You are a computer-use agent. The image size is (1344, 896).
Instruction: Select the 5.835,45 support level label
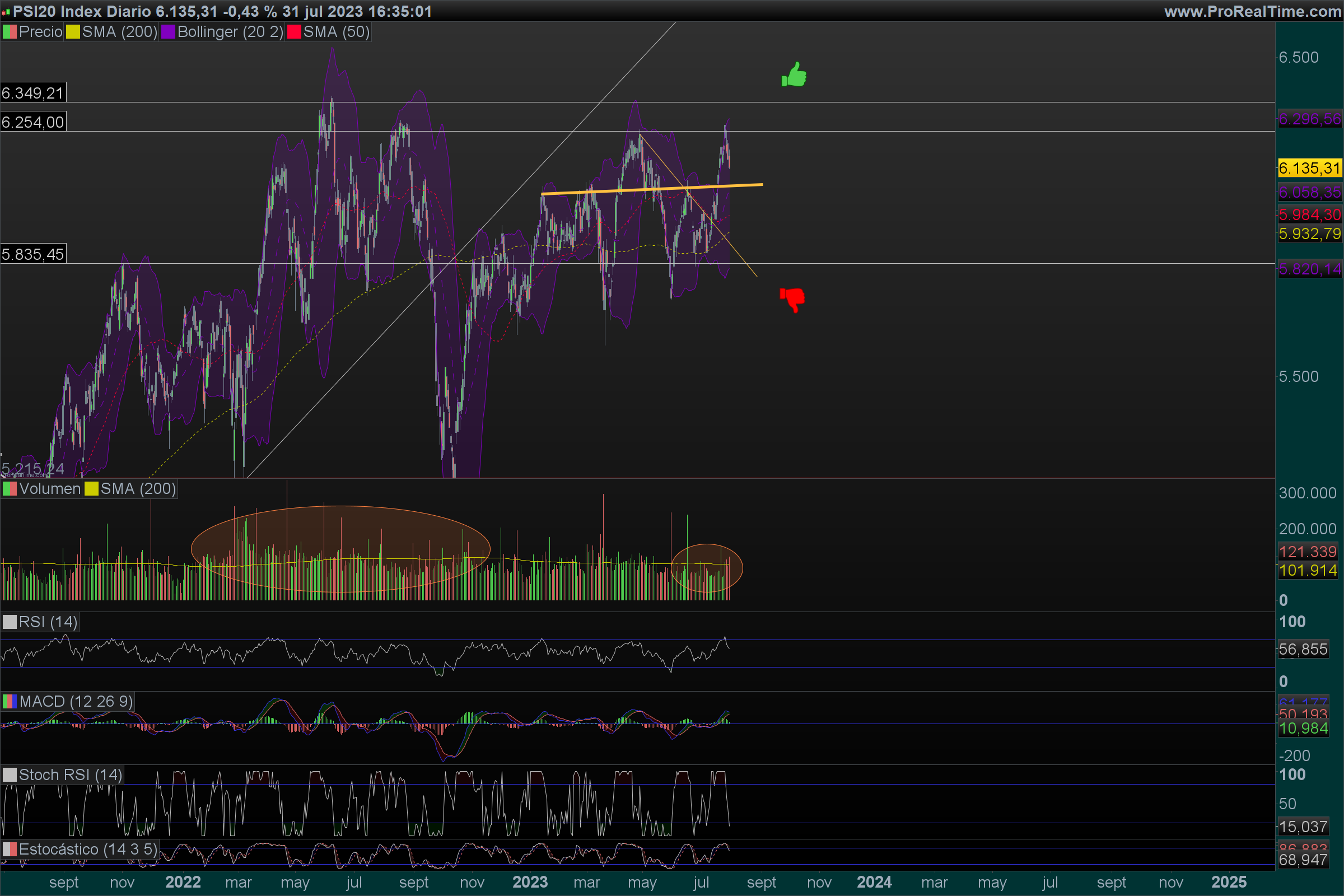coord(32,254)
